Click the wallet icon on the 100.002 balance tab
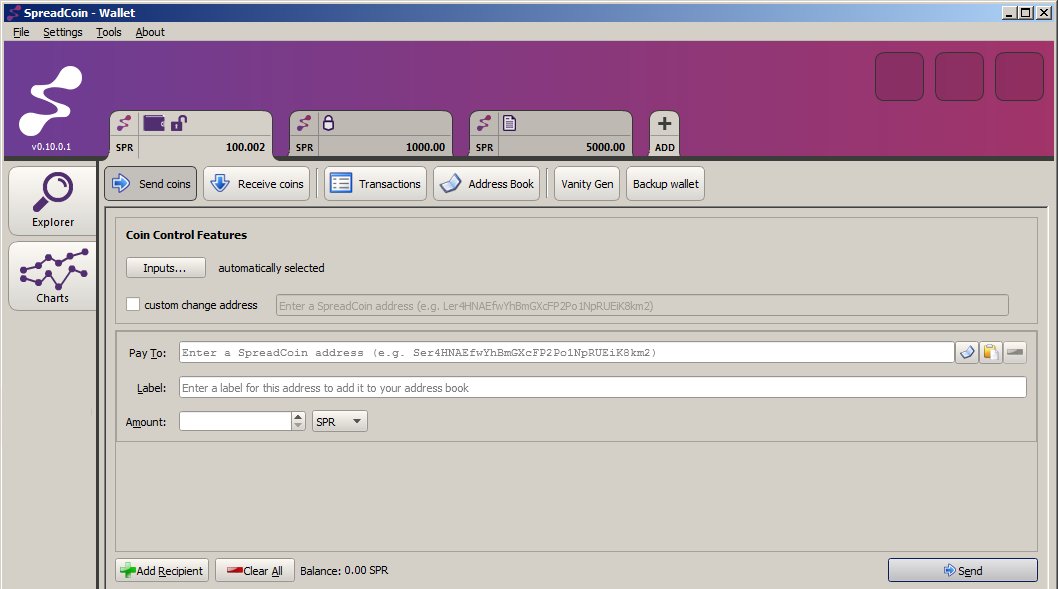This screenshot has height=589, width=1058. click(x=153, y=122)
